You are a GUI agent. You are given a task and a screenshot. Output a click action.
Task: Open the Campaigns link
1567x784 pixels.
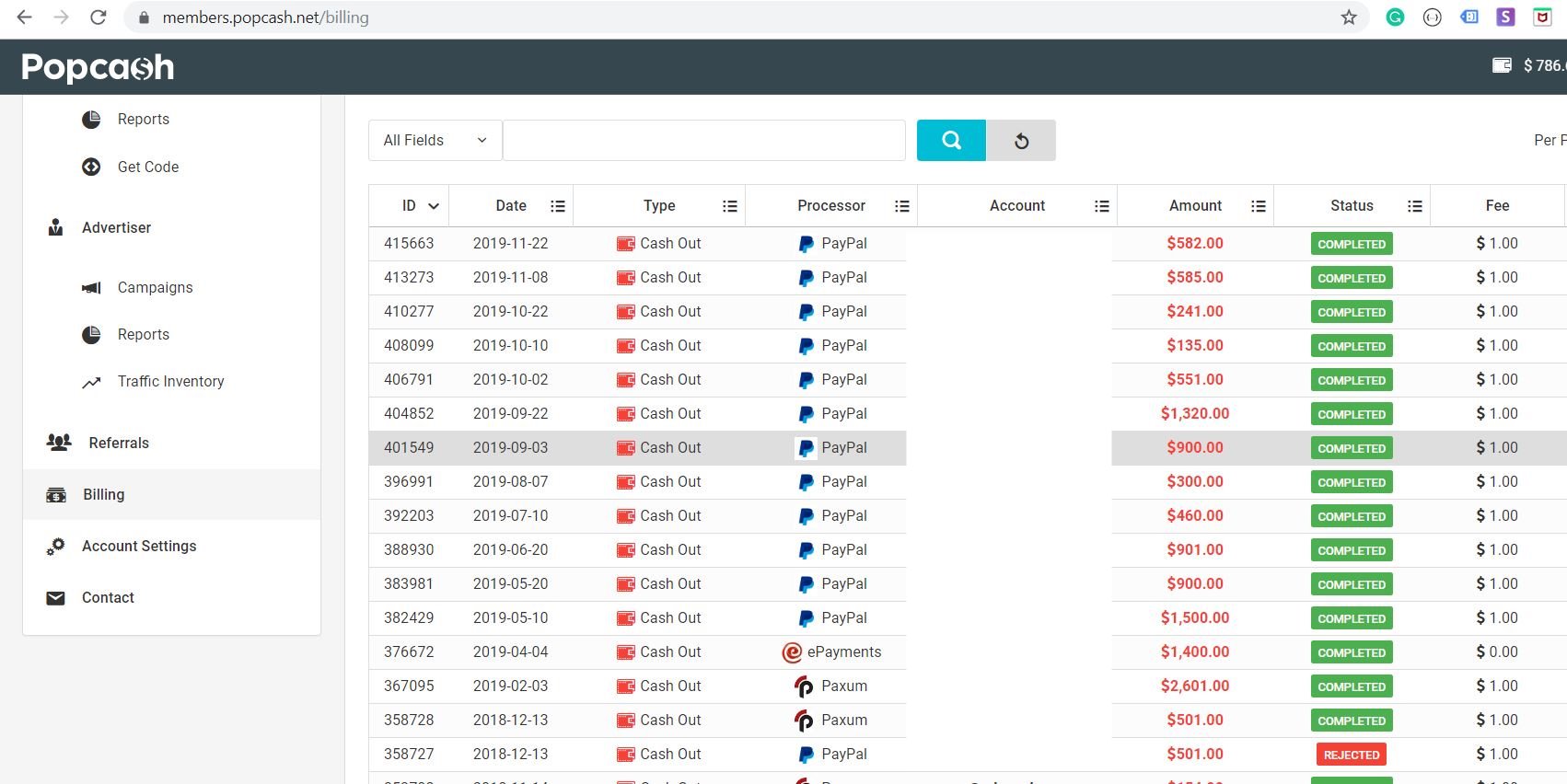pos(155,287)
